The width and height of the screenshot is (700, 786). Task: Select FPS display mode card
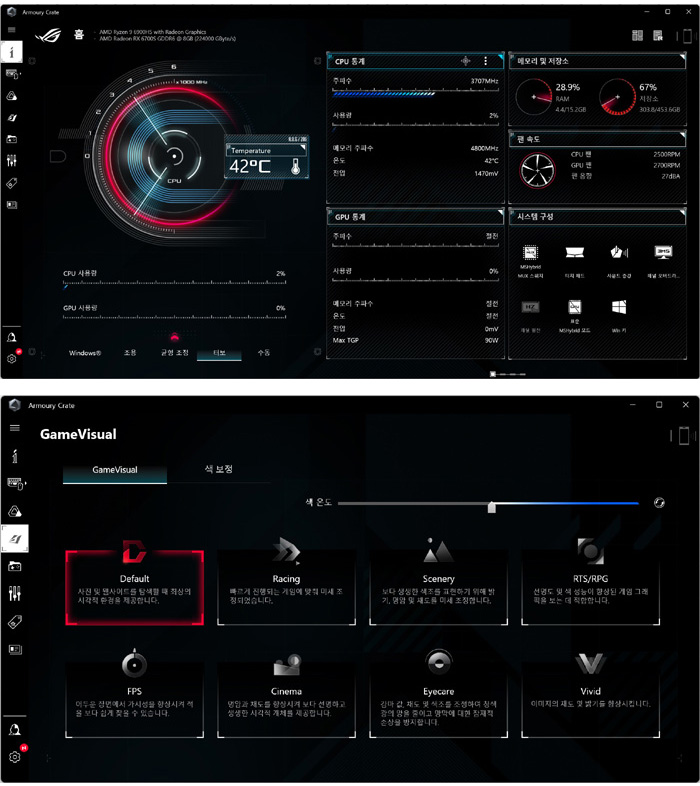pyautogui.click(x=134, y=700)
